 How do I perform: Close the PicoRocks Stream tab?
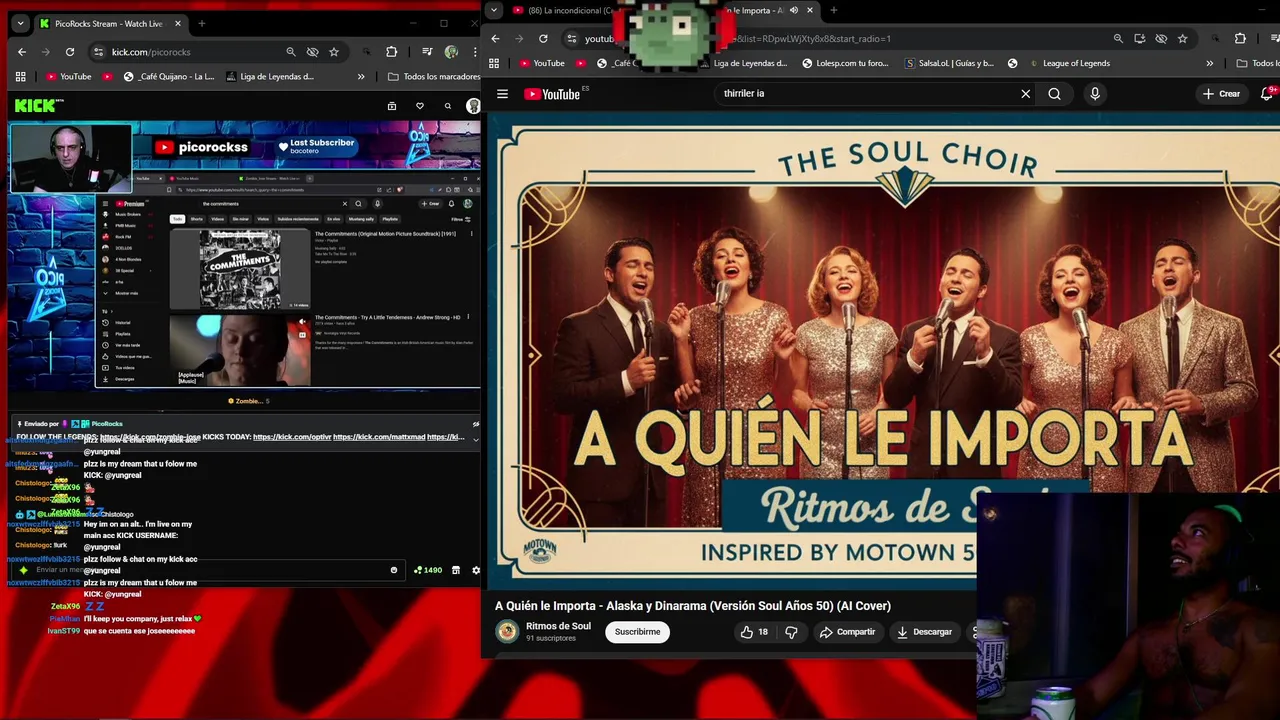tap(178, 23)
